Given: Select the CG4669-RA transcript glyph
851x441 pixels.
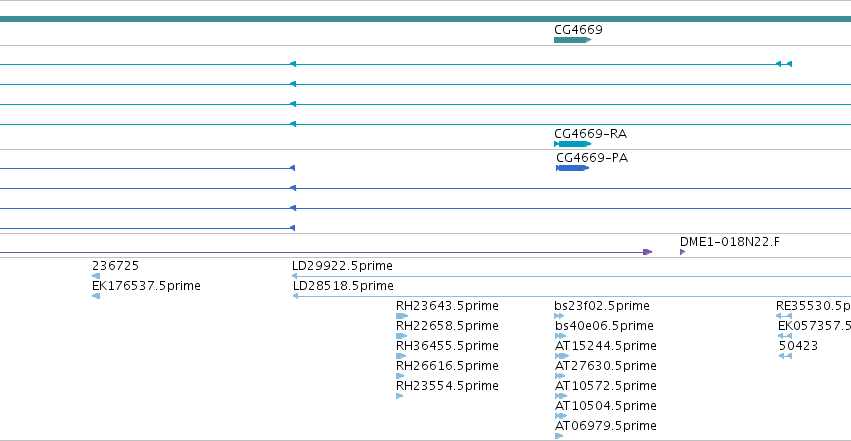Looking at the screenshot, I should [573, 144].
